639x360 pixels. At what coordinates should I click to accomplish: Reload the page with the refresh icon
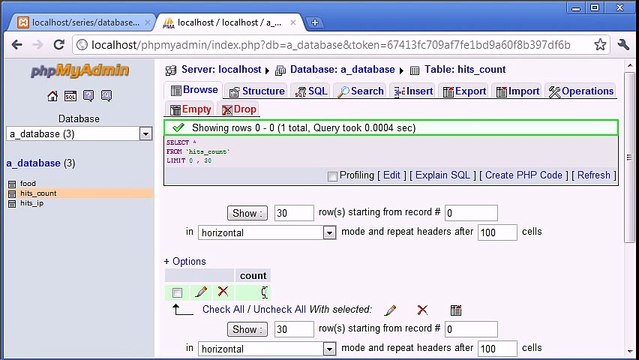click(59, 44)
